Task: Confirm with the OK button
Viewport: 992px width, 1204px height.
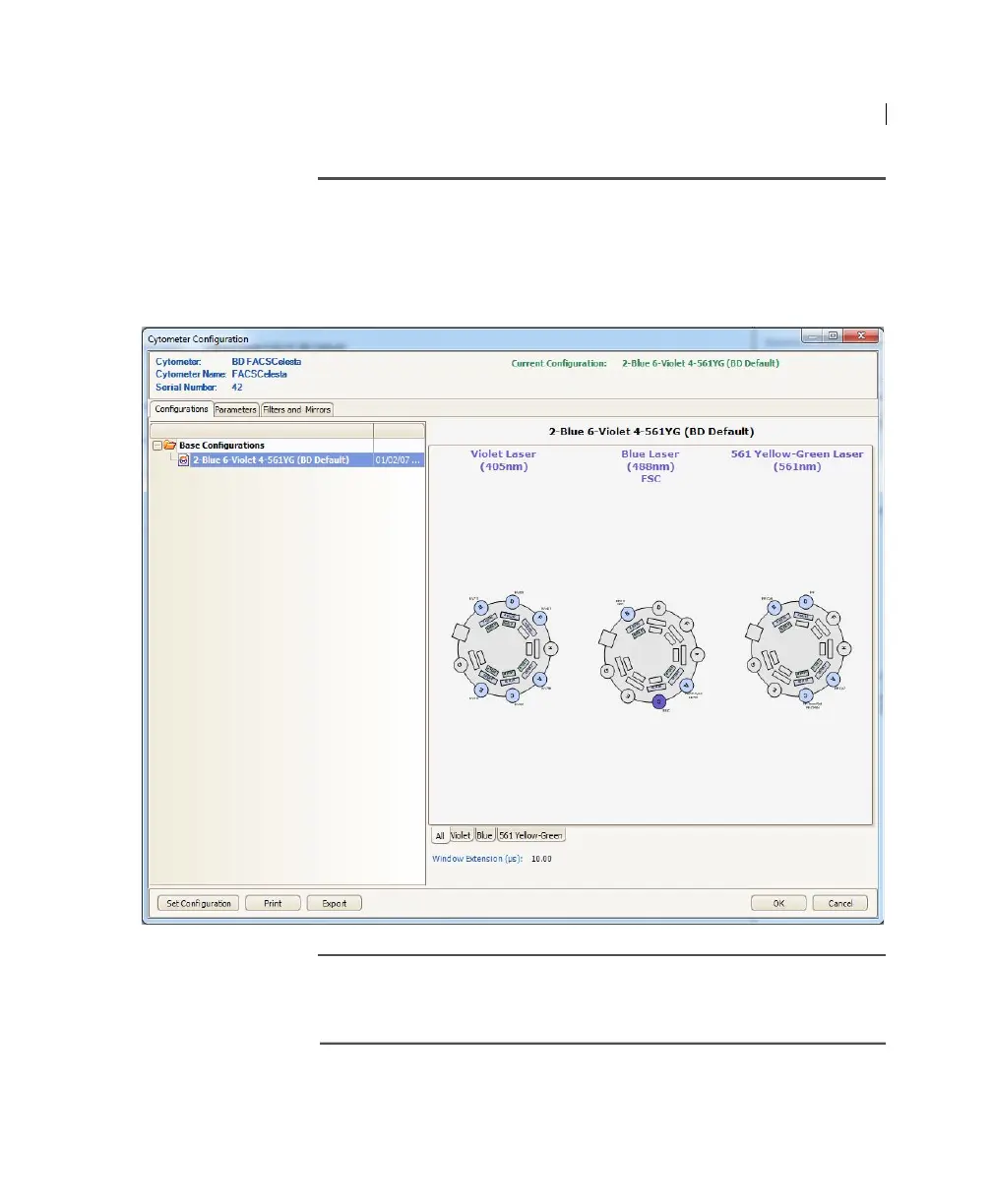Action: 778,903
